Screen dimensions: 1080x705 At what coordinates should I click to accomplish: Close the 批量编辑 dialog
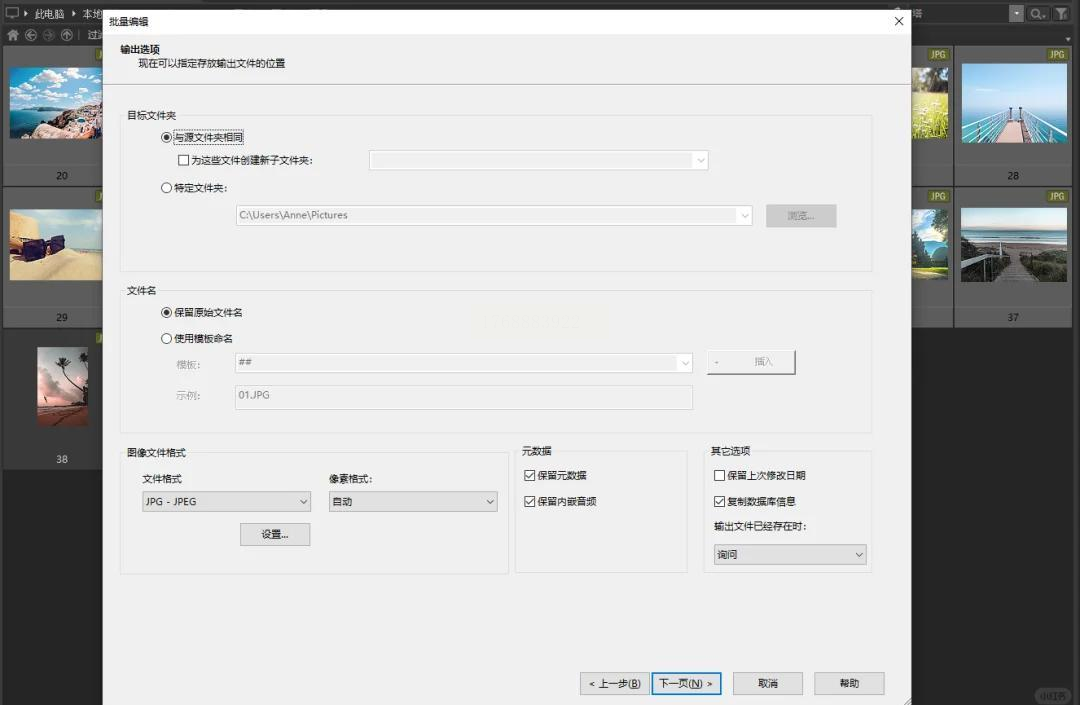(x=899, y=21)
